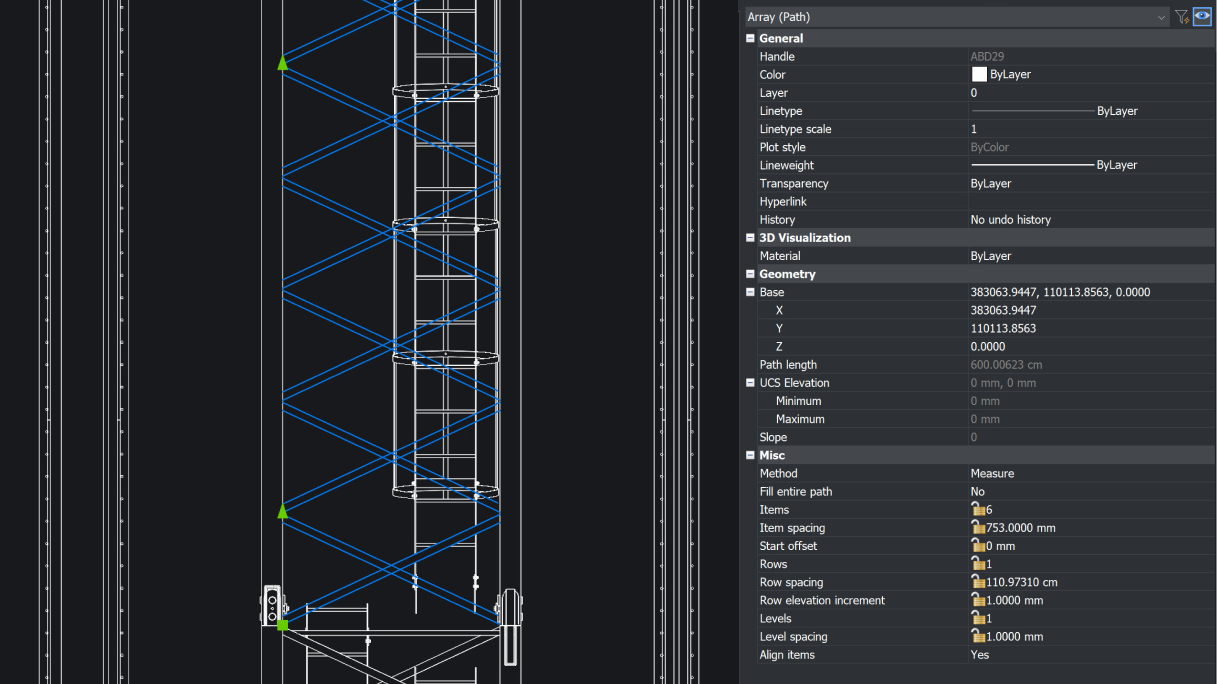Click the Slope value 0

coord(974,437)
